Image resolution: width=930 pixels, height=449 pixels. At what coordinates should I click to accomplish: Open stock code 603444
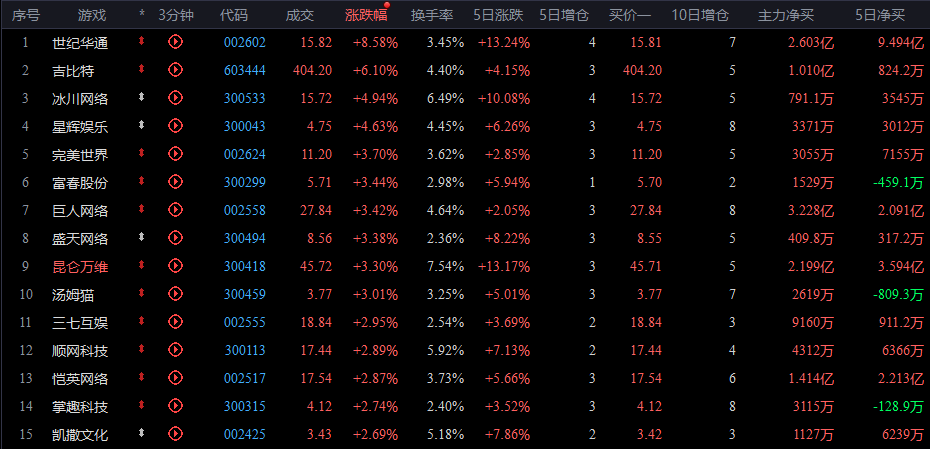tap(245, 71)
